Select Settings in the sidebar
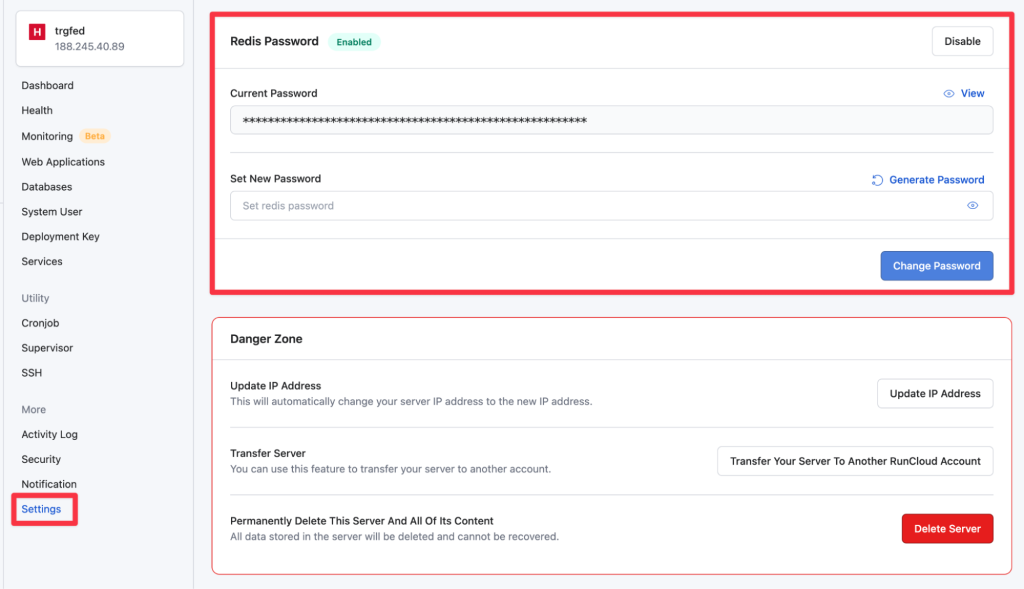This screenshot has width=1024, height=589. [41, 509]
